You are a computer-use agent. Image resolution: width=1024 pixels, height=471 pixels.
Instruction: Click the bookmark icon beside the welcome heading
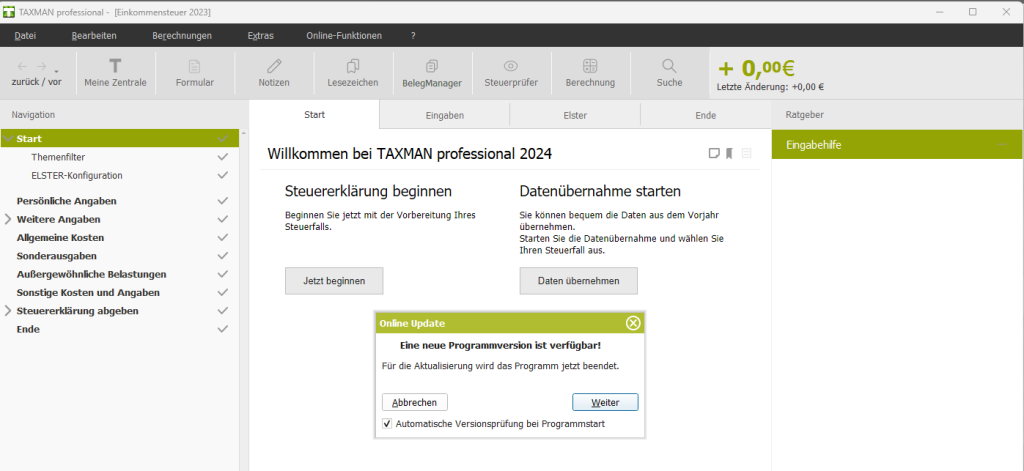[729, 154]
